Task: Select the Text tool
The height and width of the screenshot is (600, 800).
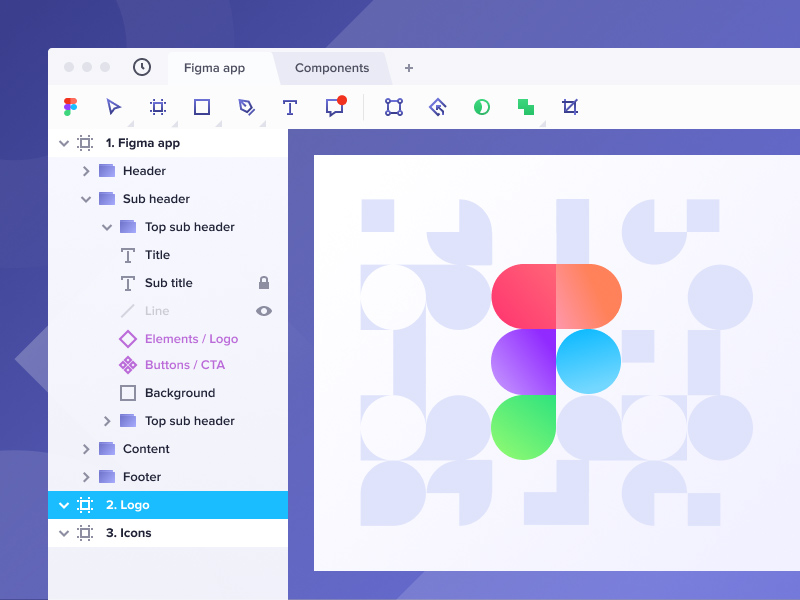Action: [x=290, y=107]
